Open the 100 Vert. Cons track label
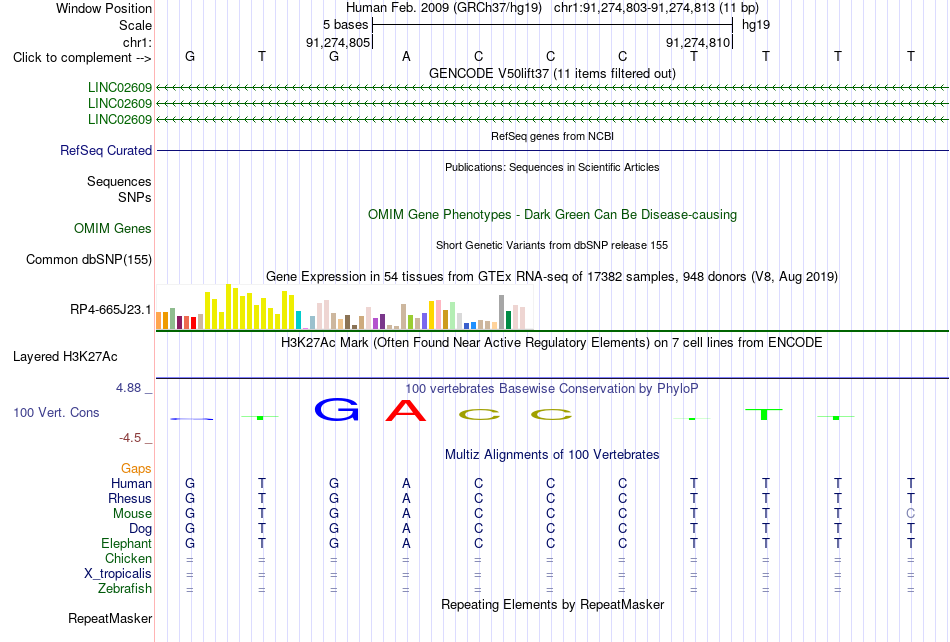The image size is (950, 642). 56,412
